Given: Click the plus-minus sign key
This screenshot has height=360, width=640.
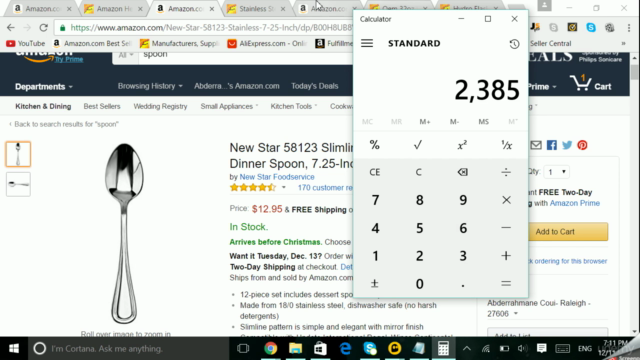Looking at the screenshot, I should 374,283.
